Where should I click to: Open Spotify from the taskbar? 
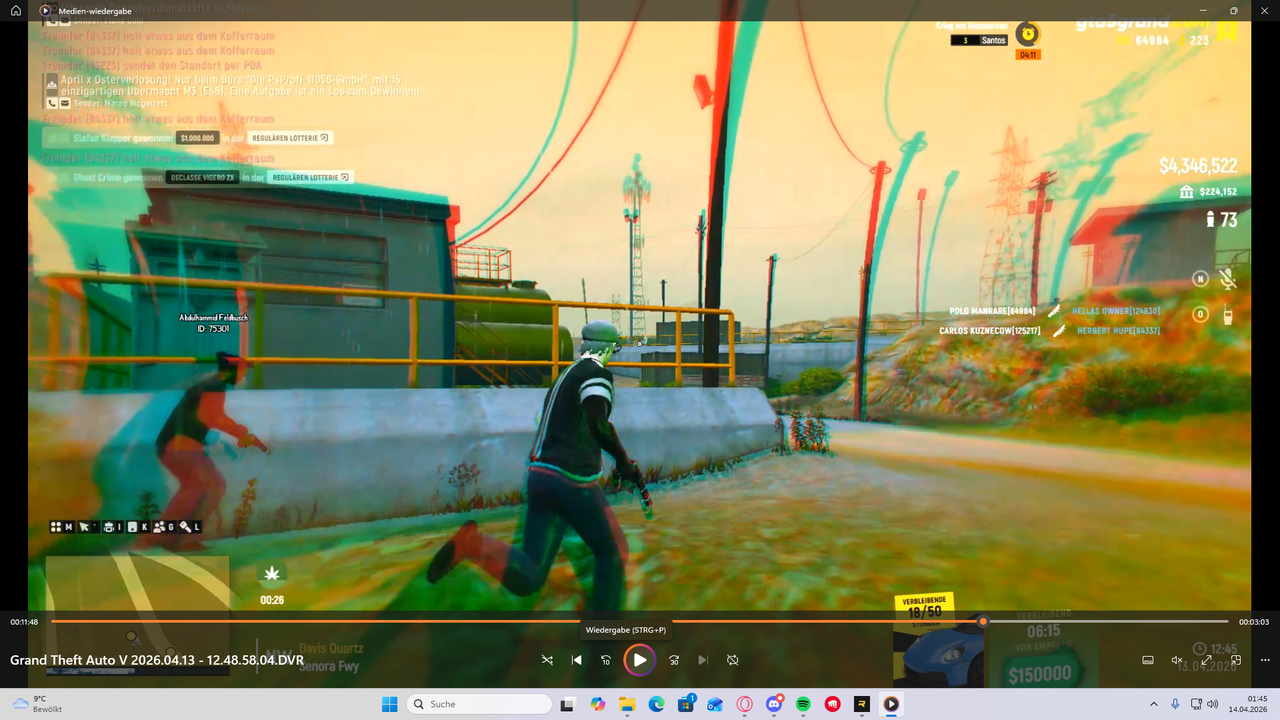click(803, 704)
